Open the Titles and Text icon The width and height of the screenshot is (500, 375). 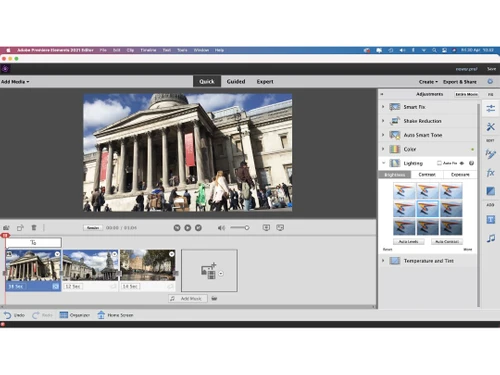pyautogui.click(x=490, y=220)
